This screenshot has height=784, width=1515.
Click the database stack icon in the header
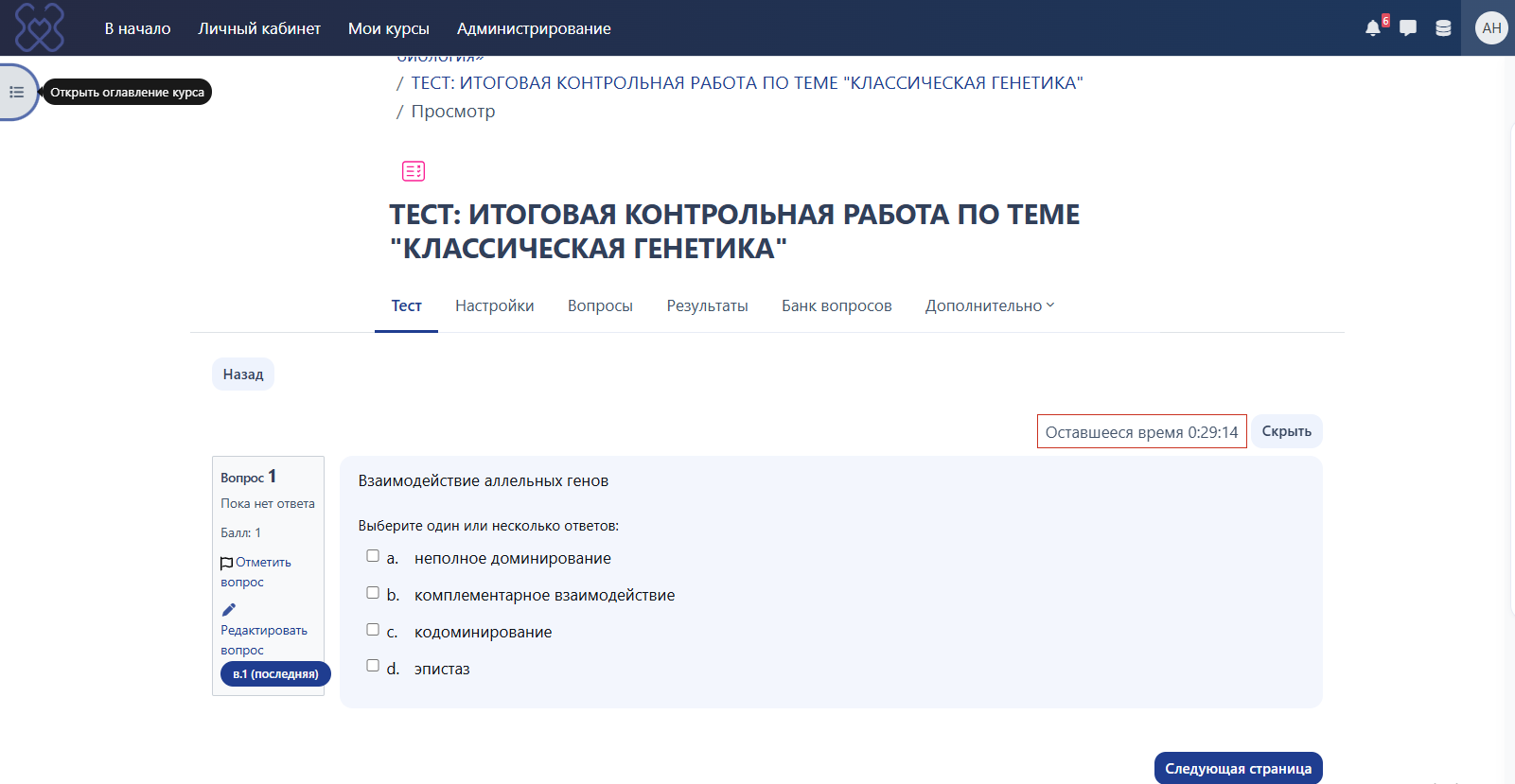(x=1443, y=28)
